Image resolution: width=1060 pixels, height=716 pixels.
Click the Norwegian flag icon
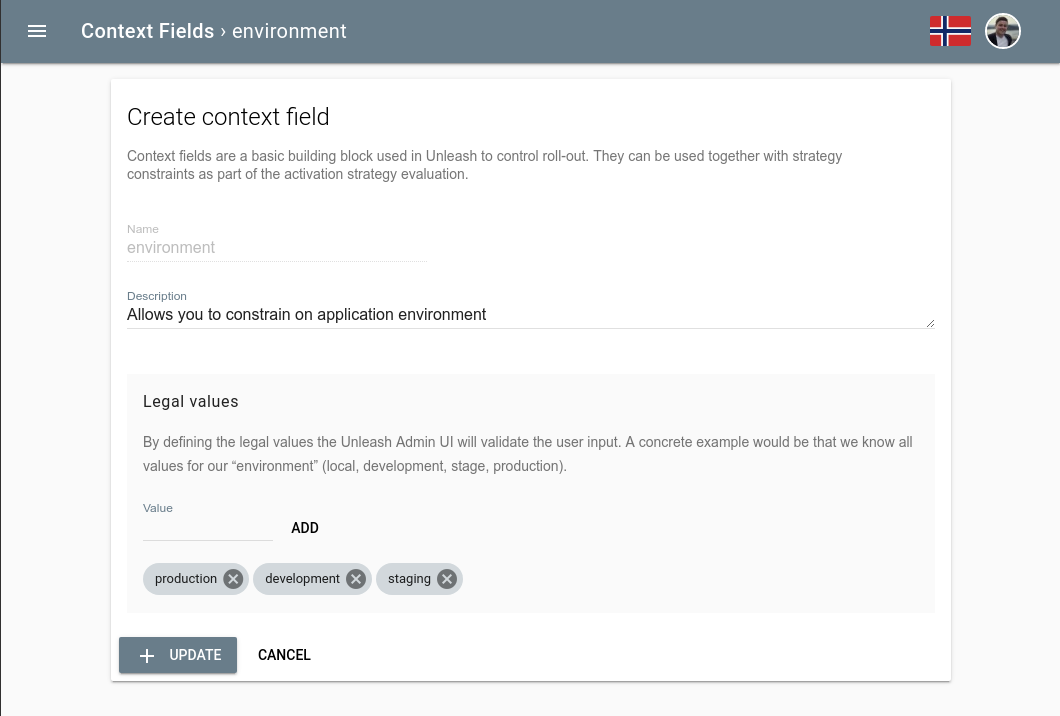949,31
